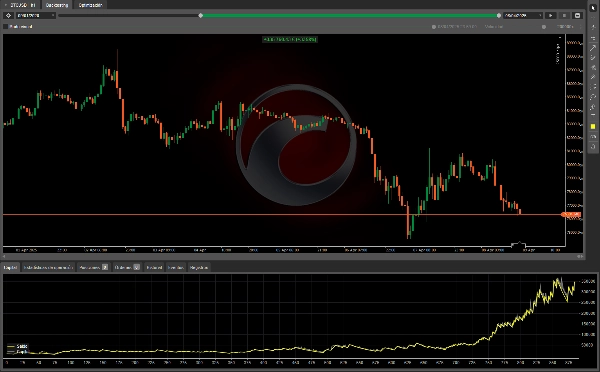The height and width of the screenshot is (372, 600).
Task: Click the Órdenes count badge
Action: tap(137, 267)
